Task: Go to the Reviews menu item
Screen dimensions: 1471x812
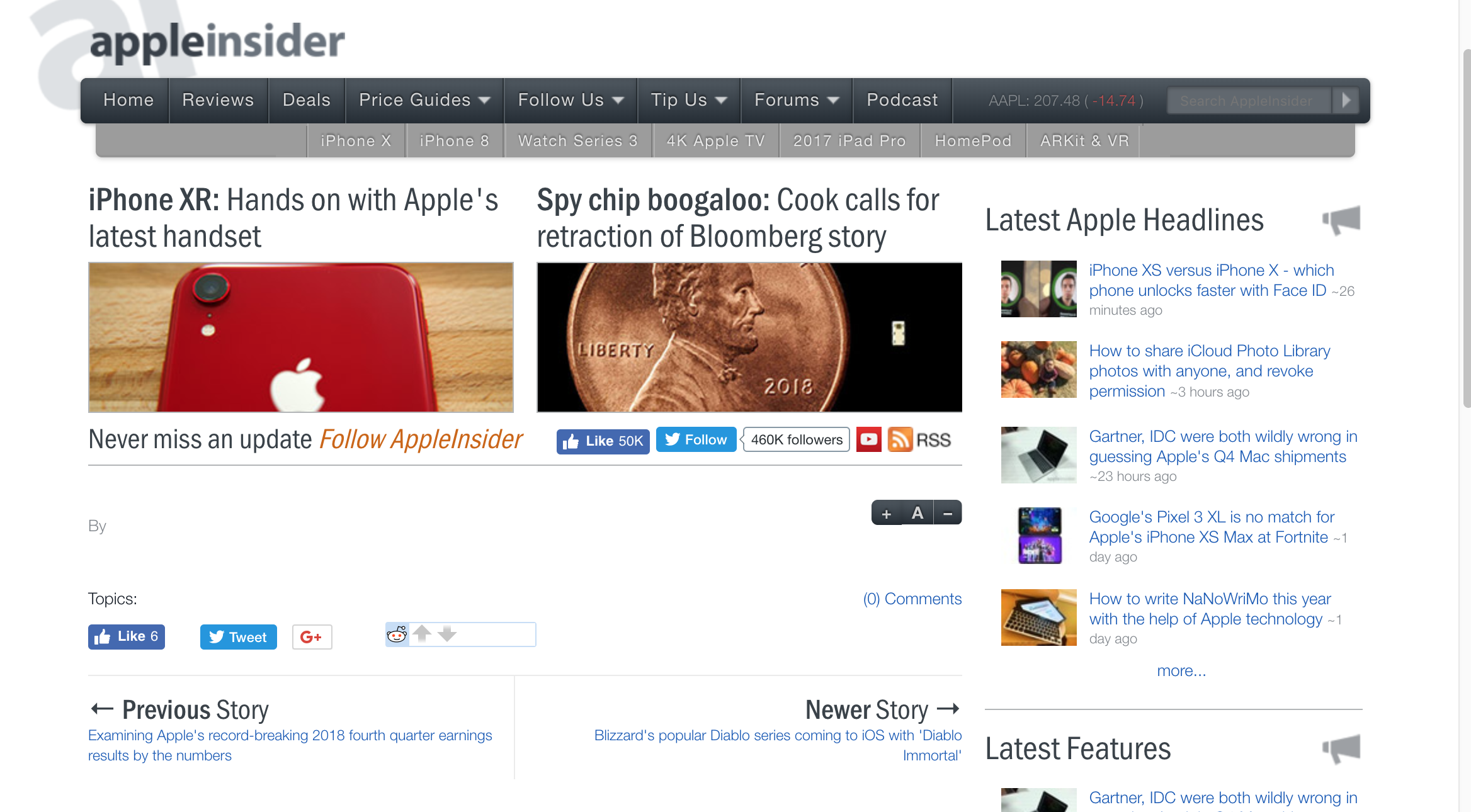Action: (218, 100)
